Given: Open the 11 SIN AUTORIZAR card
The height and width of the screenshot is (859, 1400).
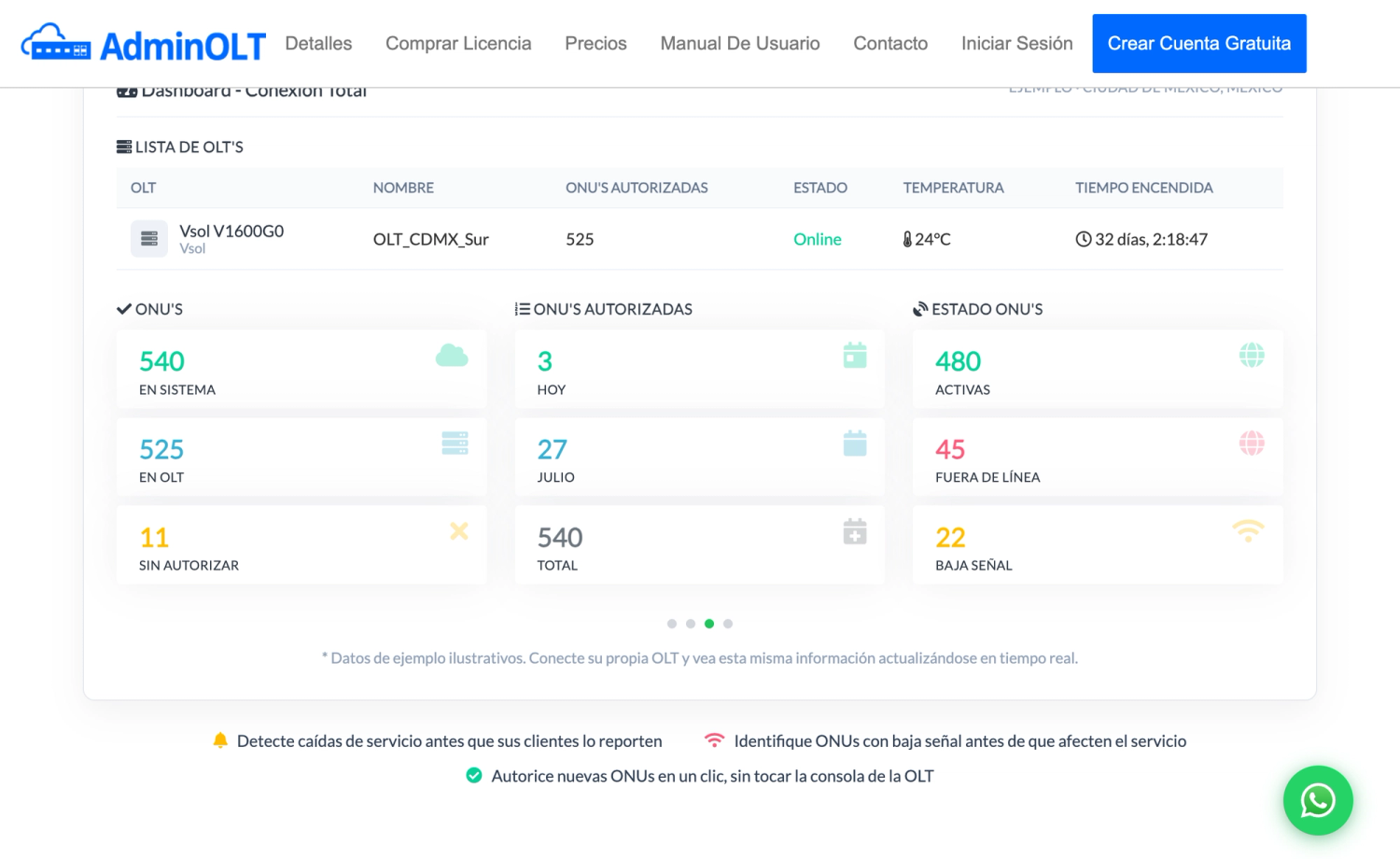Looking at the screenshot, I should pos(301,545).
